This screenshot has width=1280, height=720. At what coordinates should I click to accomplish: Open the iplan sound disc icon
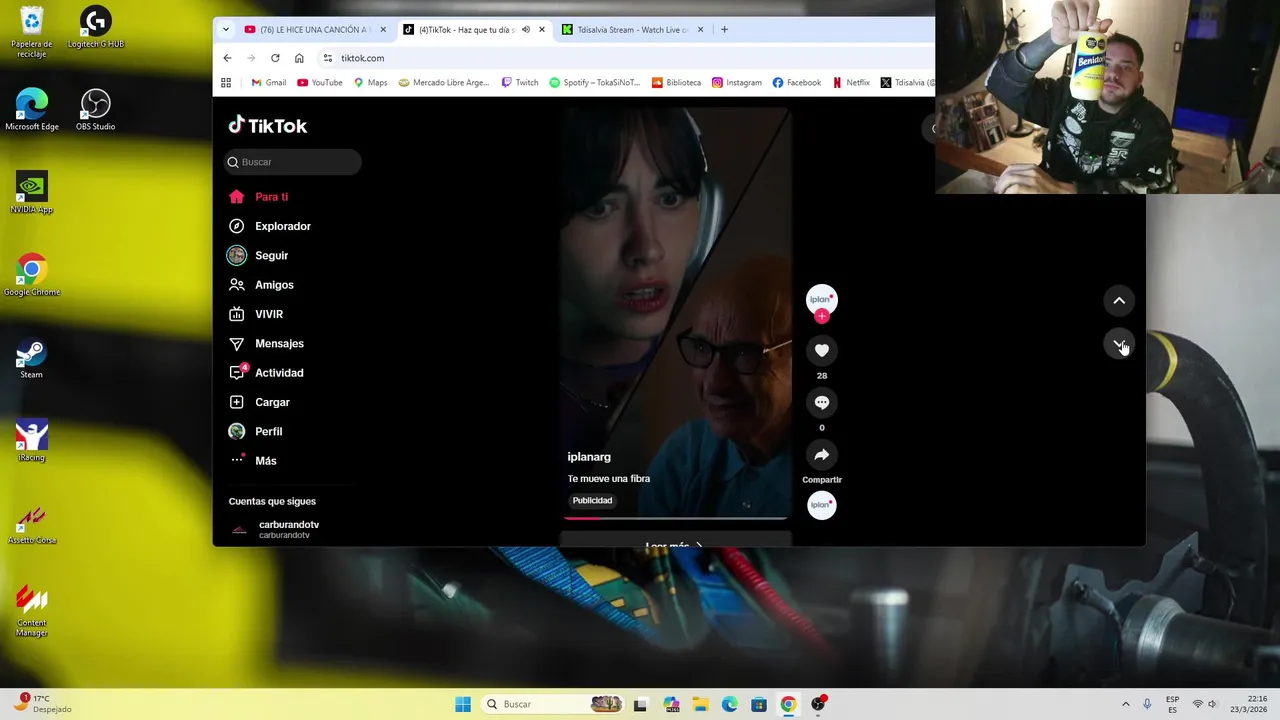822,505
